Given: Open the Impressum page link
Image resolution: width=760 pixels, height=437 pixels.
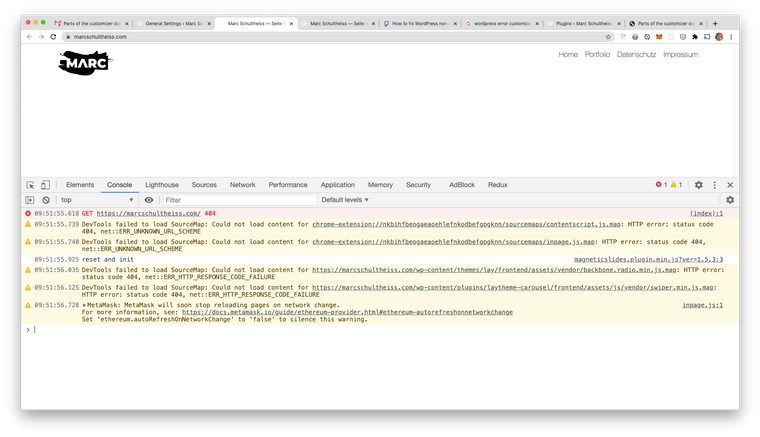Looking at the screenshot, I should click(x=681, y=54).
